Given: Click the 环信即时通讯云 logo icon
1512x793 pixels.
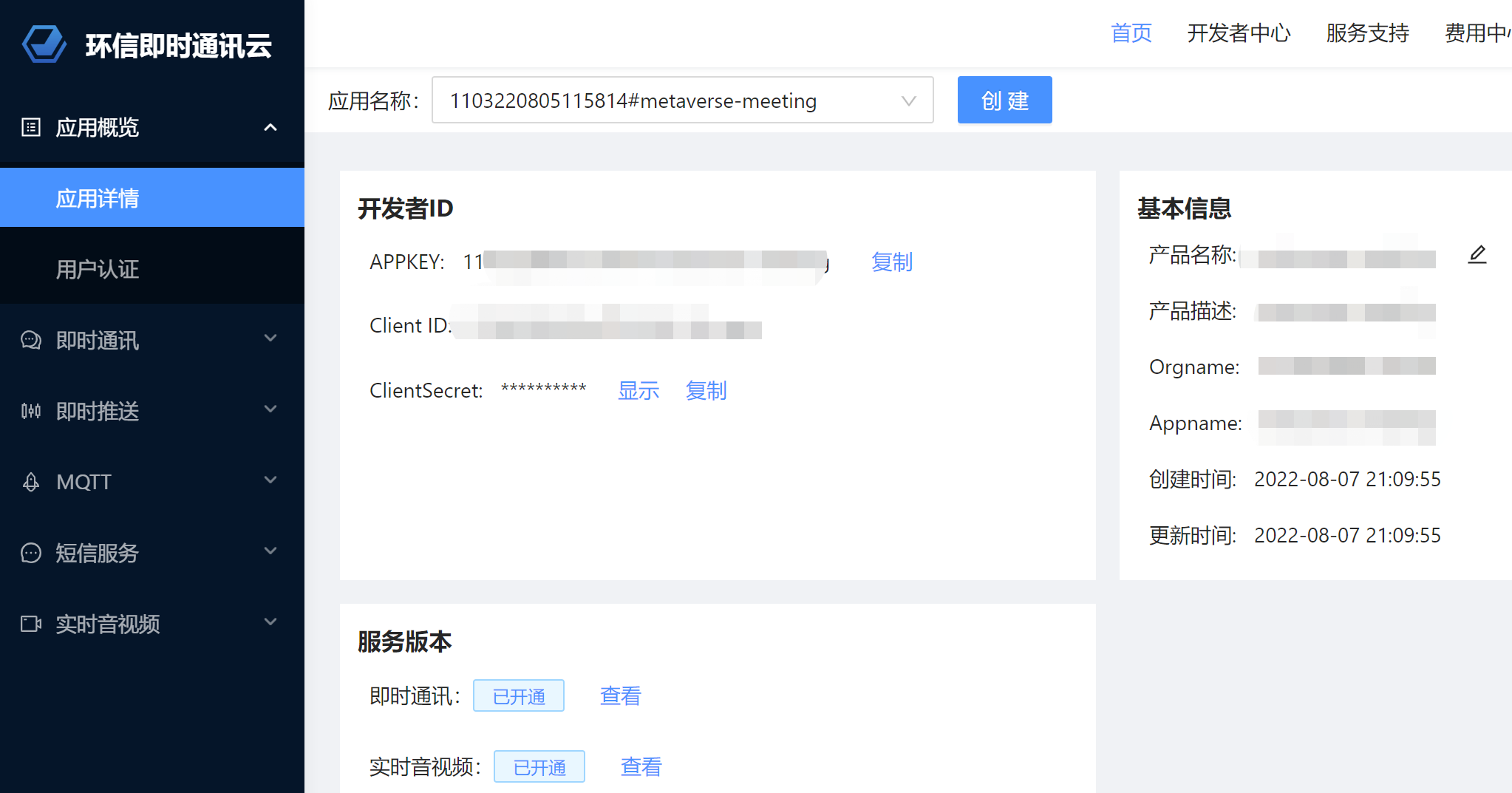Looking at the screenshot, I should [x=44, y=44].
